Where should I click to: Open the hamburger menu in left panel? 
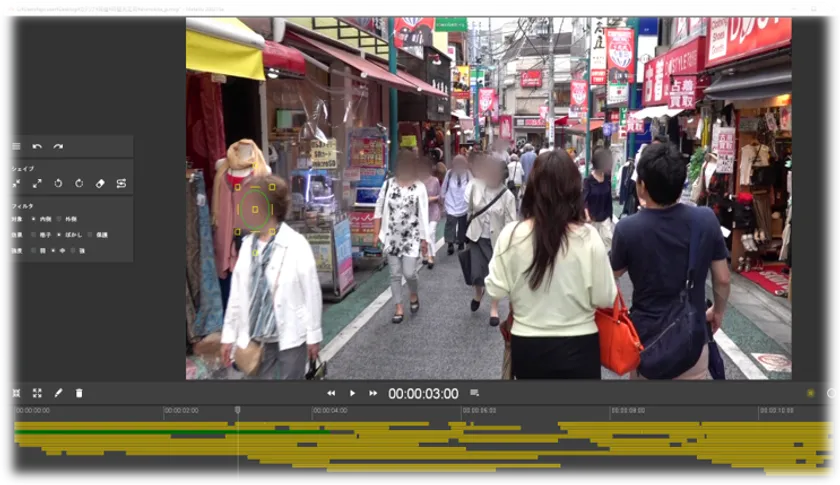point(16,147)
